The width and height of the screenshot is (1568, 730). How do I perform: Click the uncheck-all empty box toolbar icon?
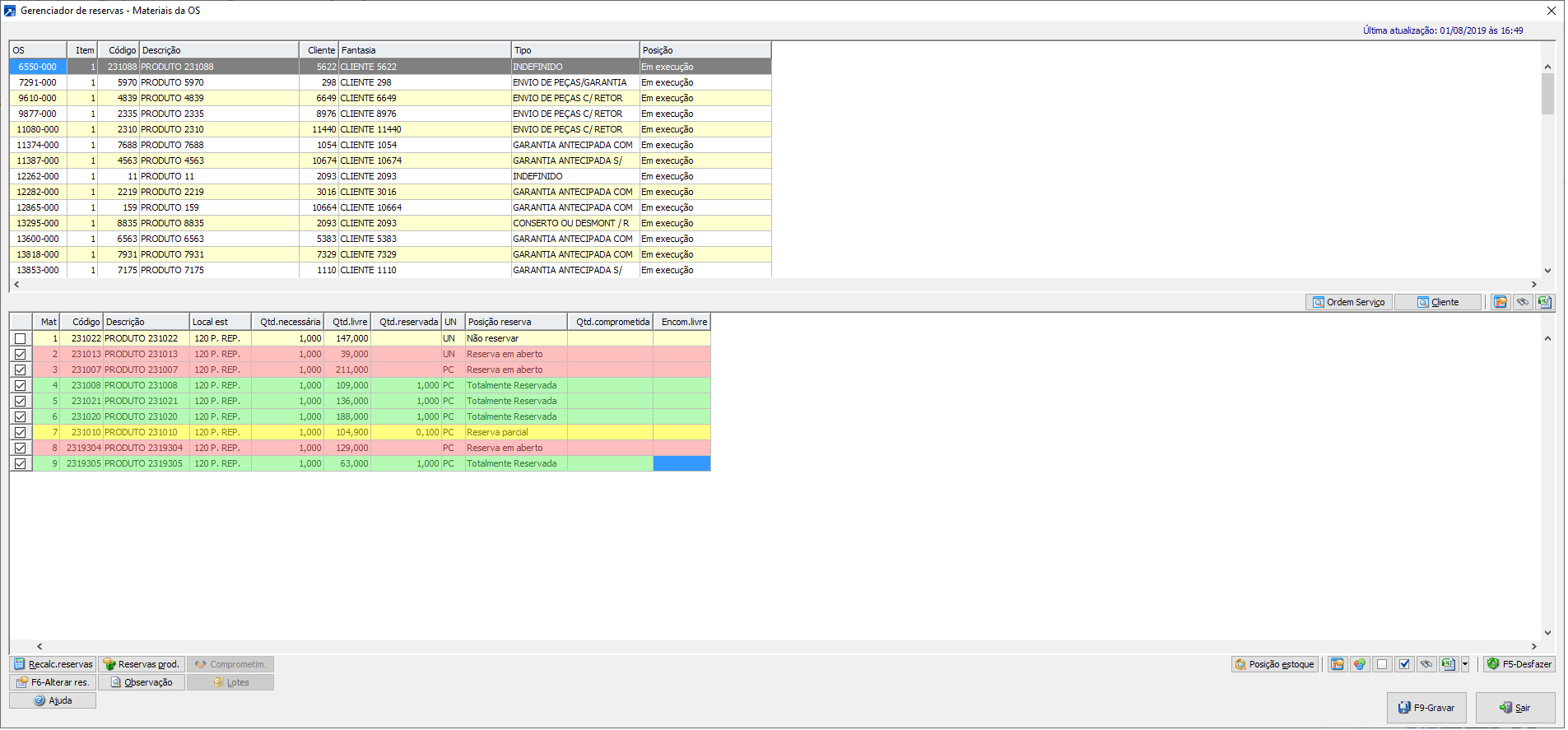click(1382, 664)
